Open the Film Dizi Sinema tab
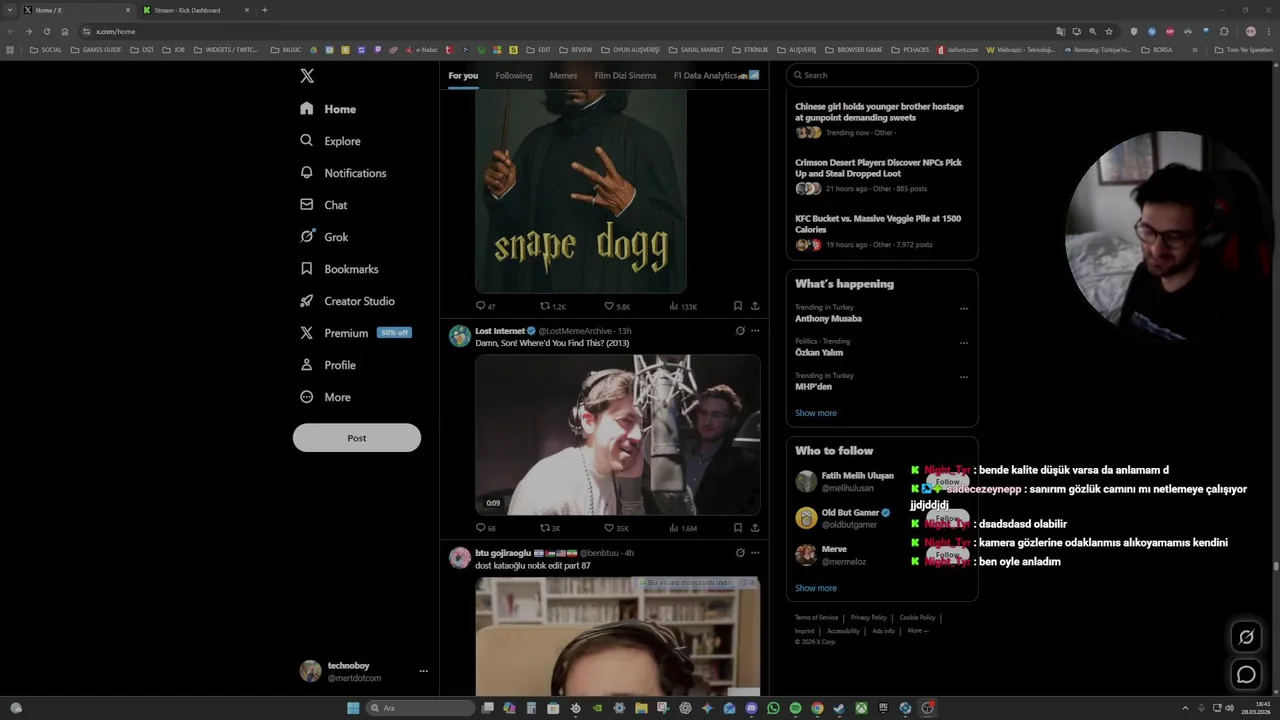Viewport: 1280px width, 720px height. pos(625,75)
